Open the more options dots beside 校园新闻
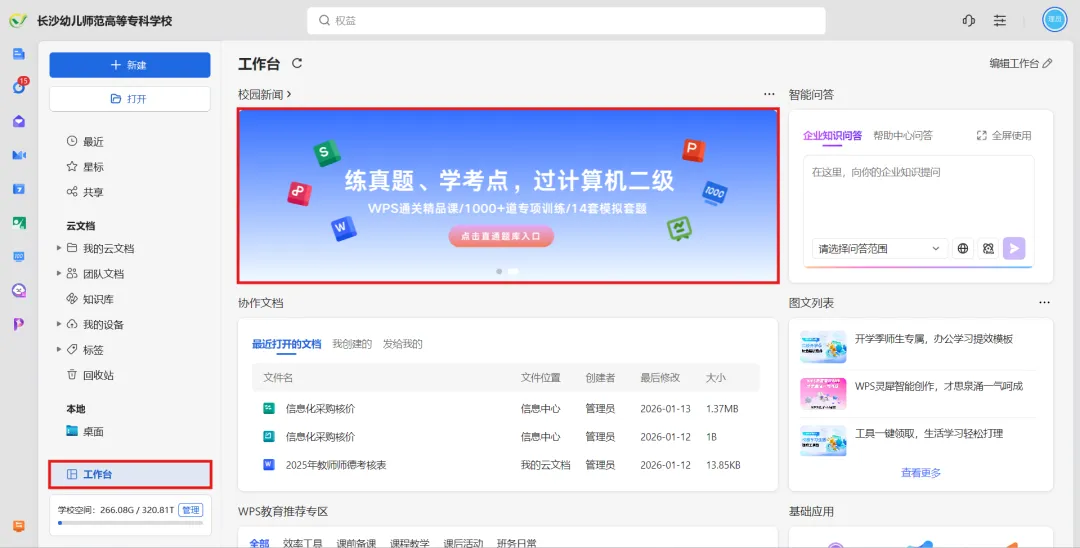The image size is (1080, 548). point(769,94)
